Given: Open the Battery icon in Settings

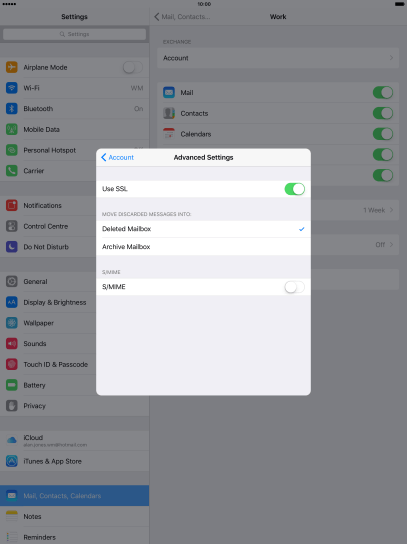Looking at the screenshot, I should pyautogui.click(x=11, y=385).
